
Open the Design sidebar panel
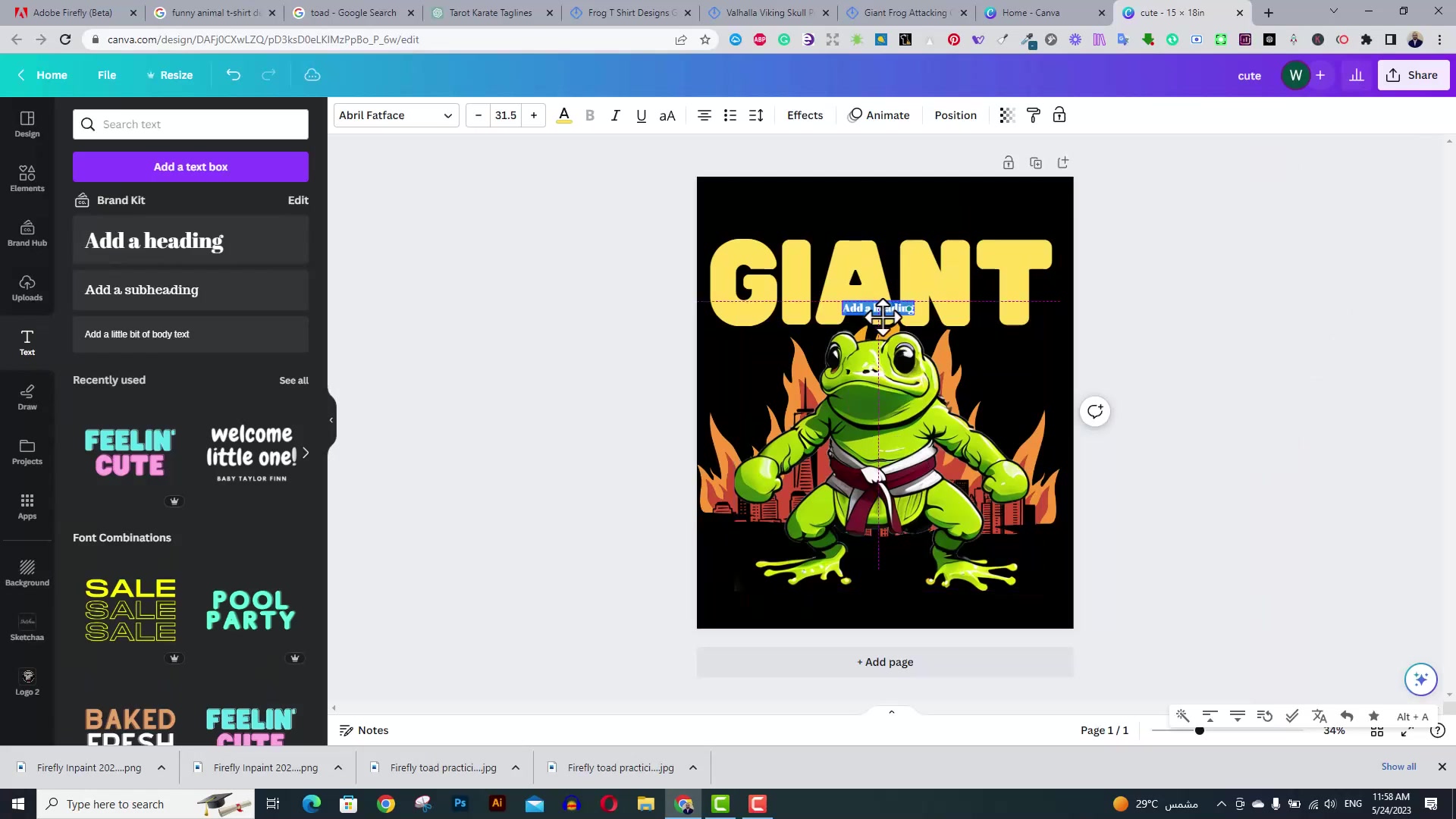point(27,124)
